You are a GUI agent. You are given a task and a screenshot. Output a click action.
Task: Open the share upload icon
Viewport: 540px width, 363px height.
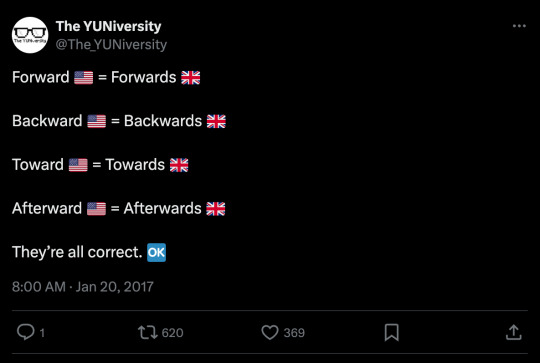click(513, 332)
